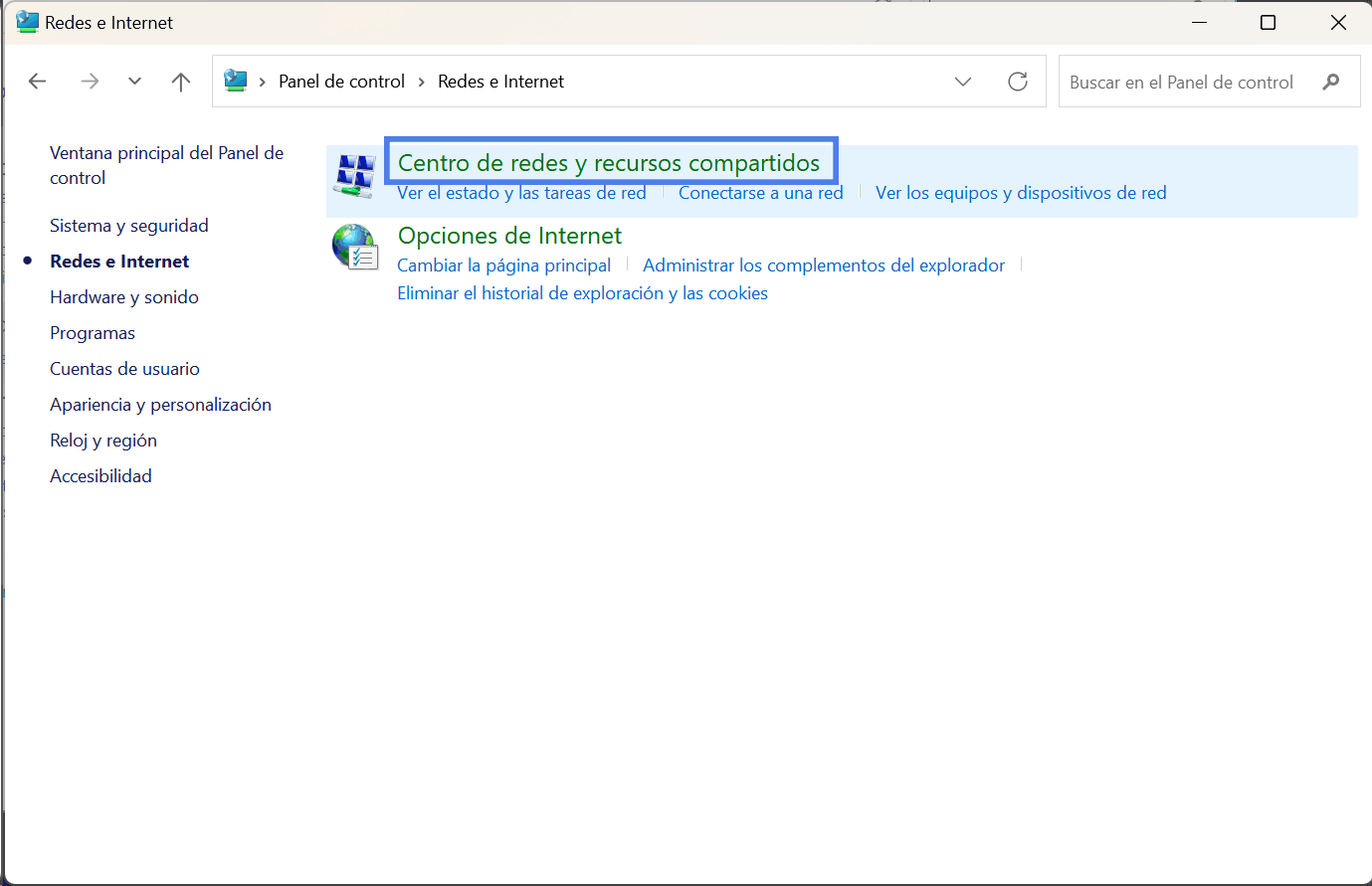Open Programas category
1372x886 pixels.
pos(93,333)
